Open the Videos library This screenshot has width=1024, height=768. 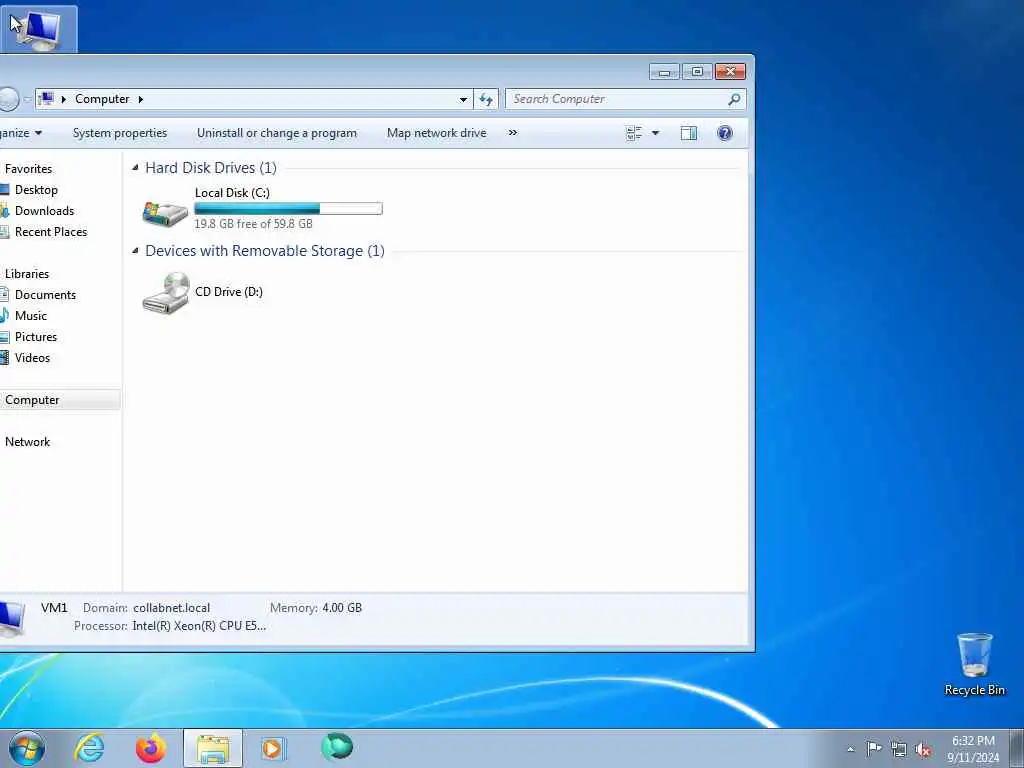(x=32, y=357)
